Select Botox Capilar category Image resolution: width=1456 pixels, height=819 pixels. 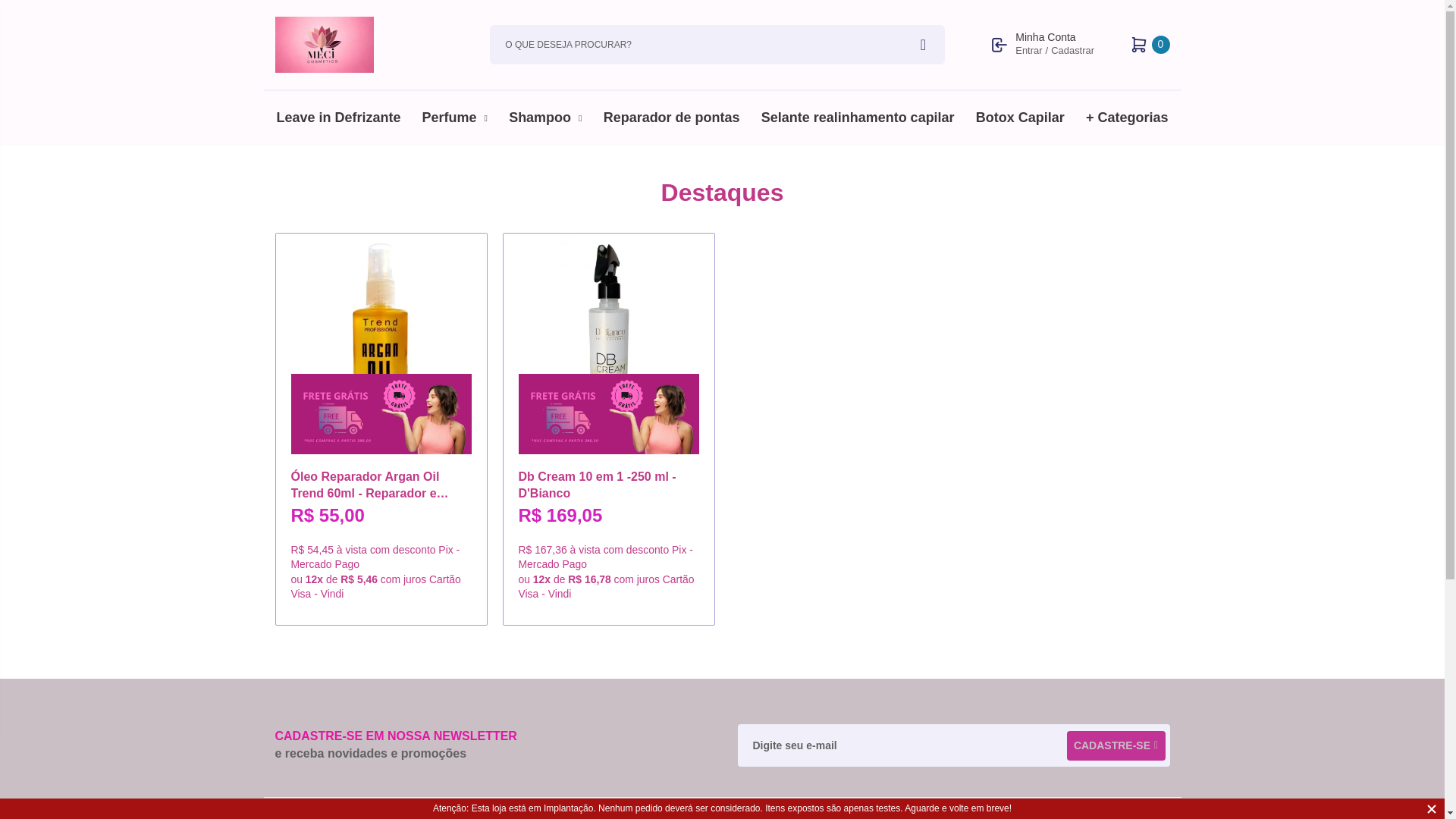click(x=1019, y=118)
